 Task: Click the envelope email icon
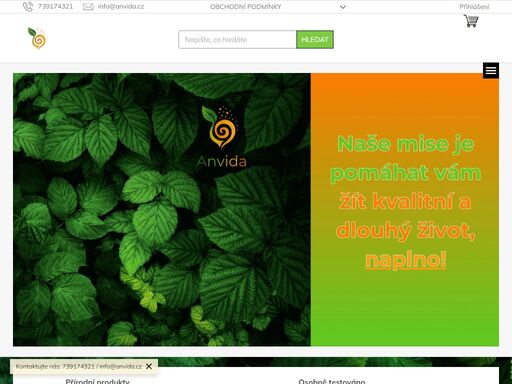(88, 7)
